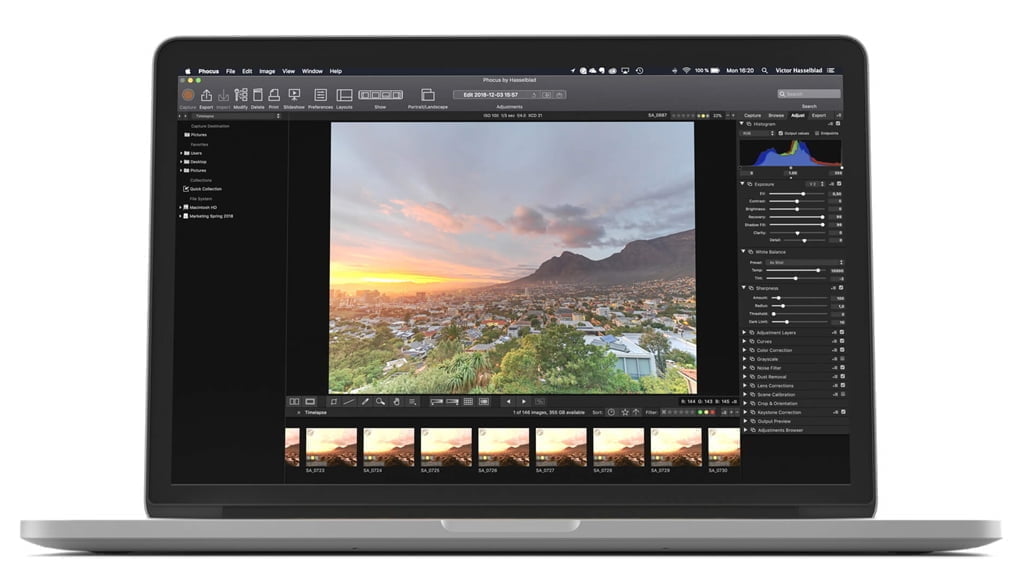Expand the Crop & Orientation section
Screen dimensions: 1024x586
pos(745,403)
